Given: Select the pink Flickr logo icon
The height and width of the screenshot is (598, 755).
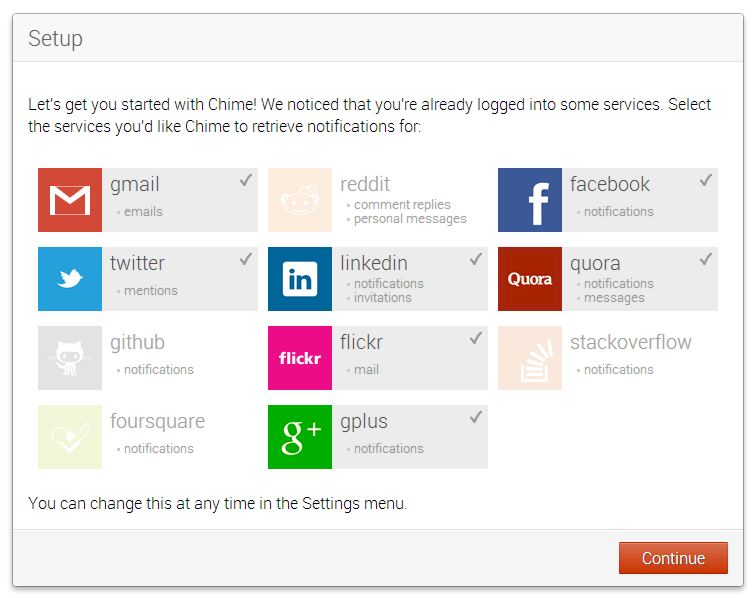Looking at the screenshot, I should (300, 358).
